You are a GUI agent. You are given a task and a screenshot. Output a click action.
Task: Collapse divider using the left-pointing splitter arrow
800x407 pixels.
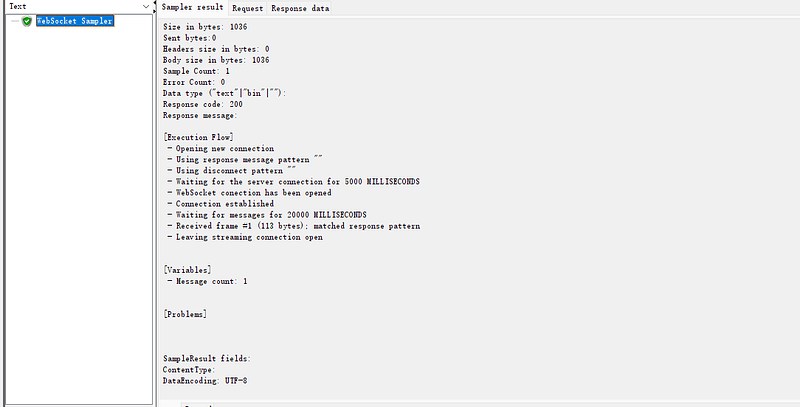point(155,5)
